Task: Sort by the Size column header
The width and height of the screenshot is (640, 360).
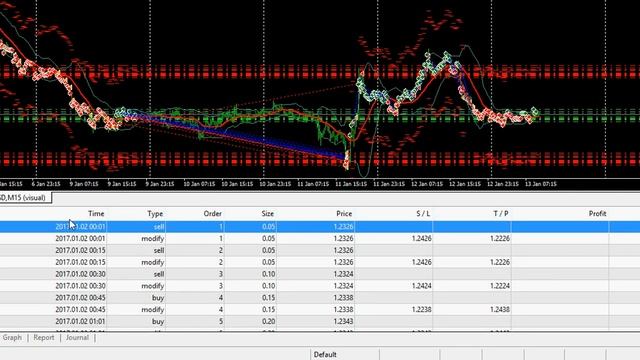Action: (267, 213)
